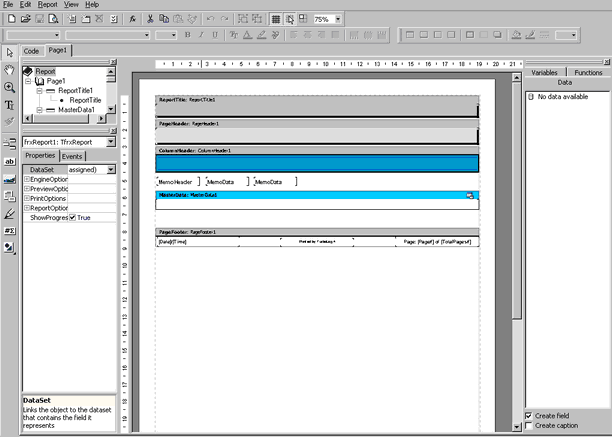Pick the Draw line tool

pos(10,213)
